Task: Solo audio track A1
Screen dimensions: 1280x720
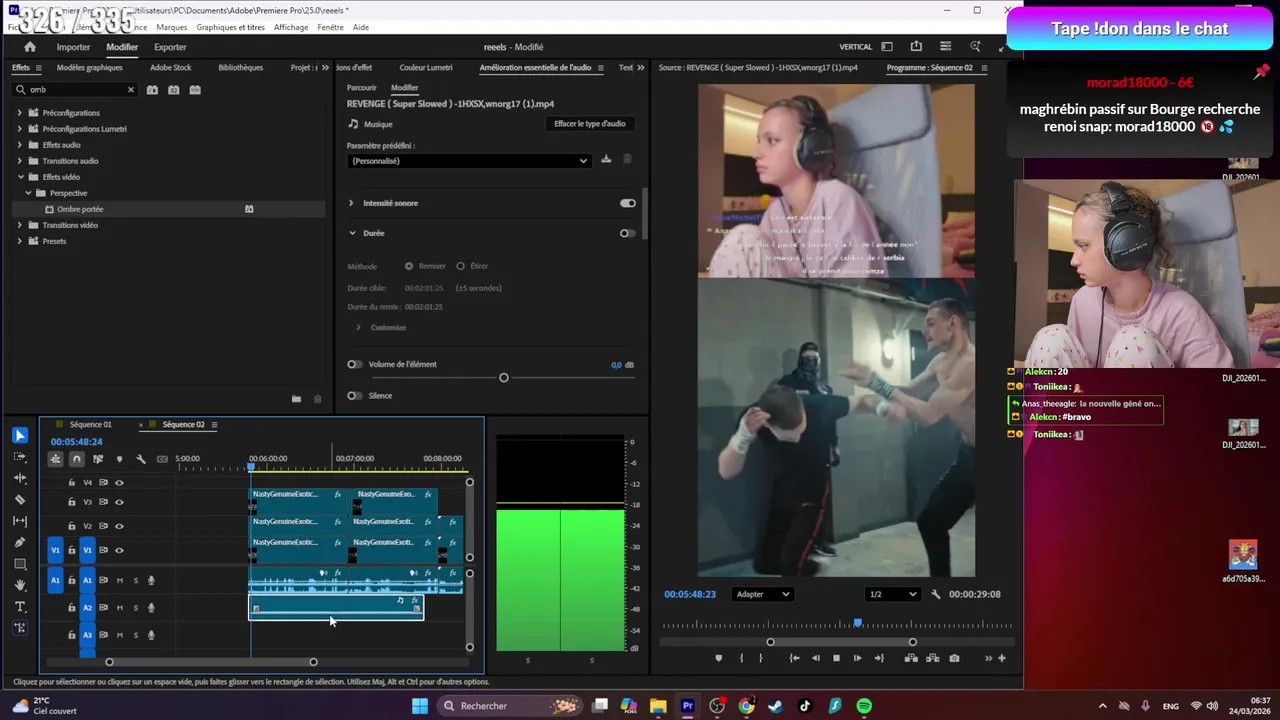Action: (136, 580)
